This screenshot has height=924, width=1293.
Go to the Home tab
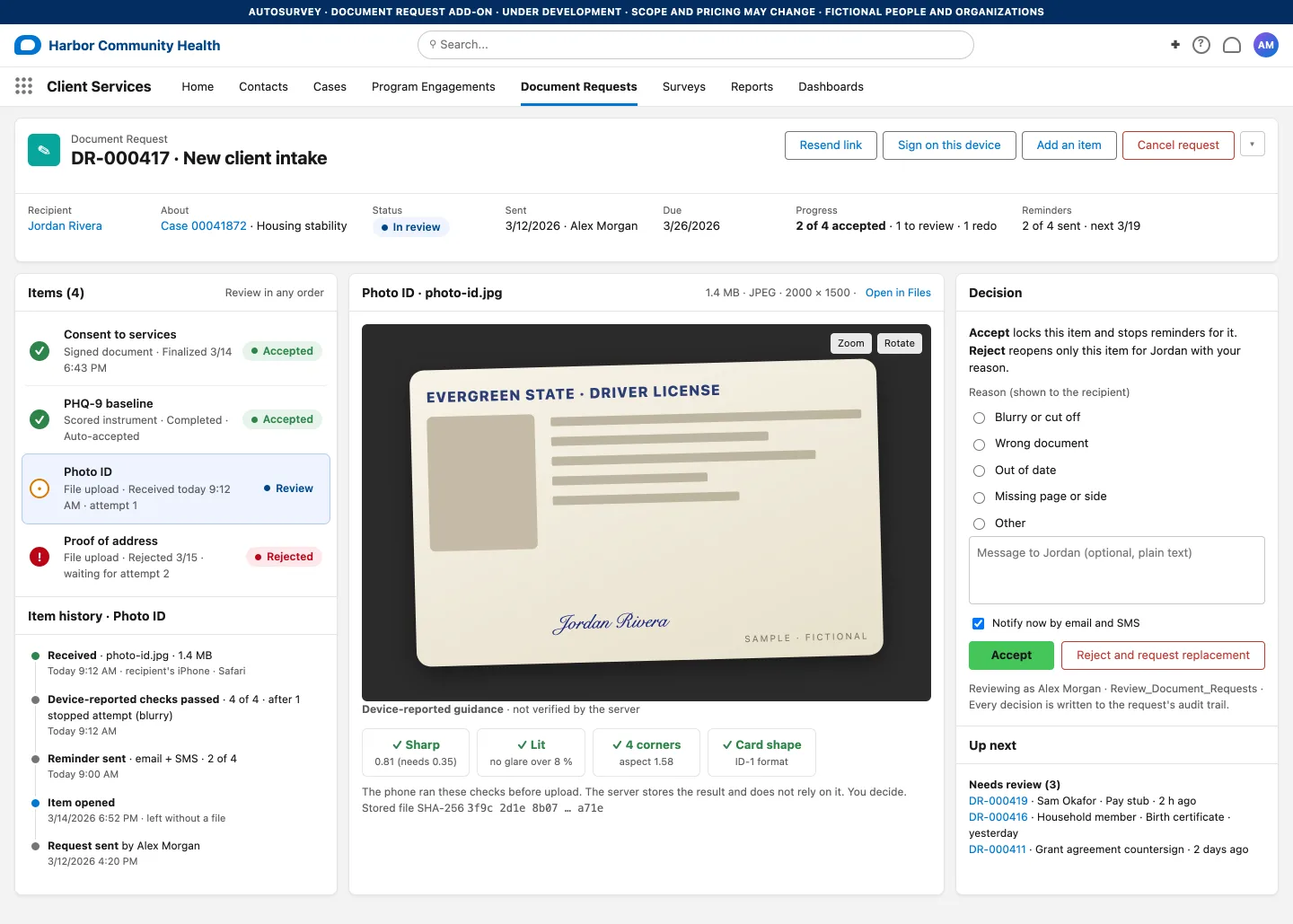coord(198,87)
